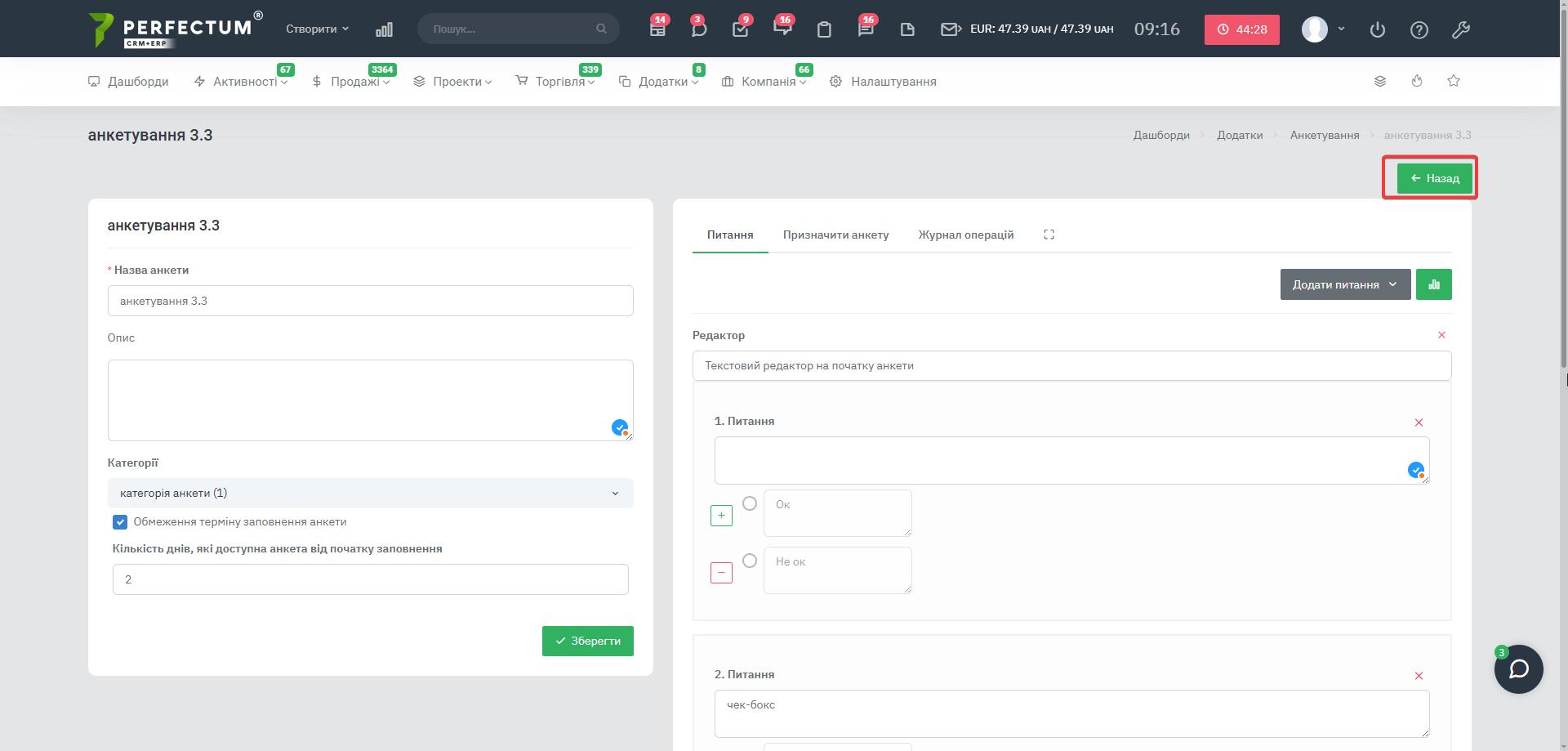Click the clipboard icon in header
Image resolution: width=1568 pixels, height=751 pixels.
824,29
